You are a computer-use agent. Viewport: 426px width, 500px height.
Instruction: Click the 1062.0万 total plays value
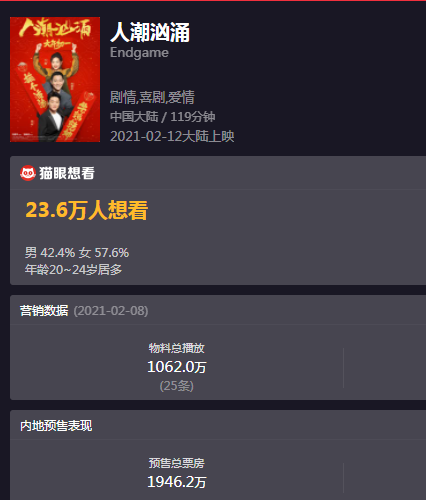177,367
